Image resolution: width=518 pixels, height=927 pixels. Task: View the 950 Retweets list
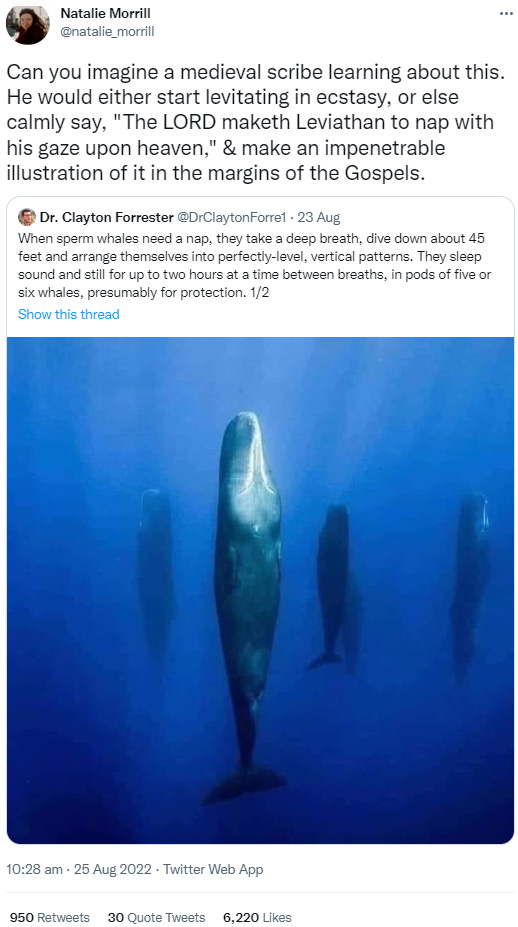(x=50, y=918)
